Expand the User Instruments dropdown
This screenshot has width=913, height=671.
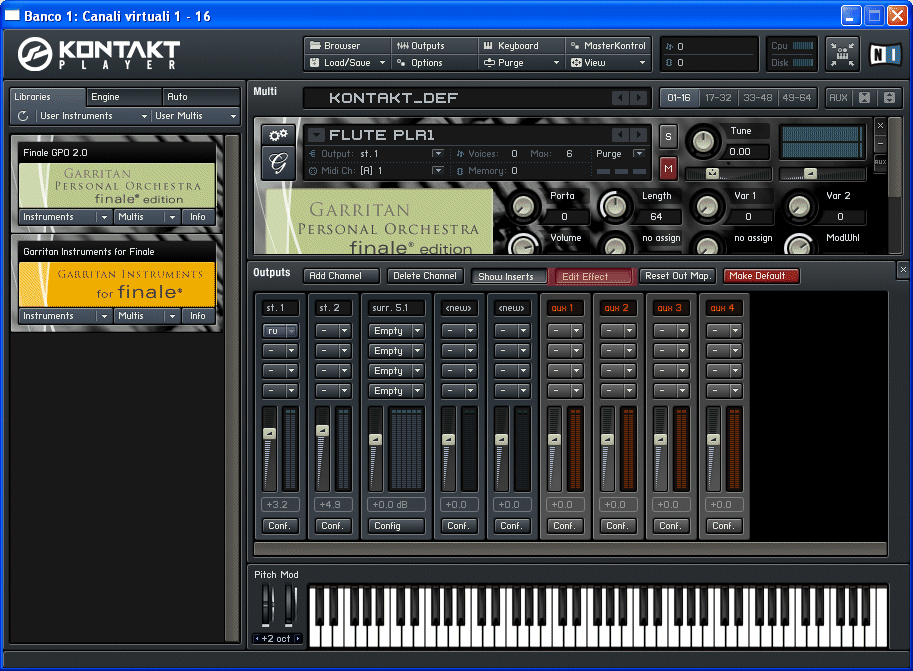pos(144,116)
